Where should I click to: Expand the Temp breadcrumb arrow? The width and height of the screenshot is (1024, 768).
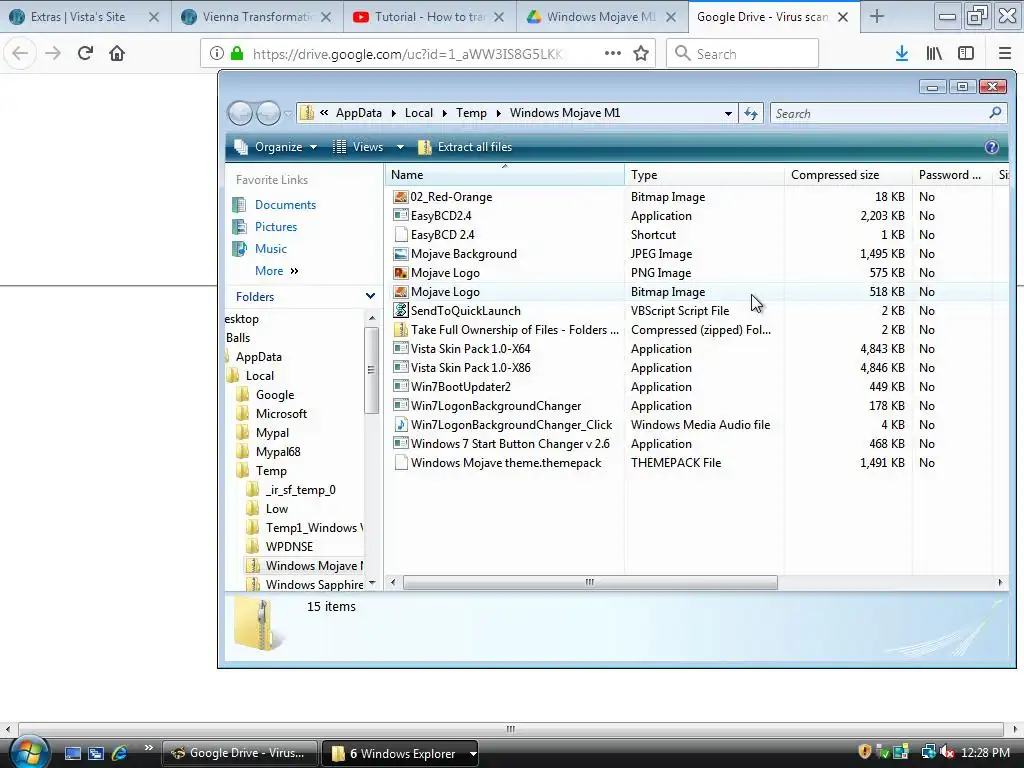(498, 114)
